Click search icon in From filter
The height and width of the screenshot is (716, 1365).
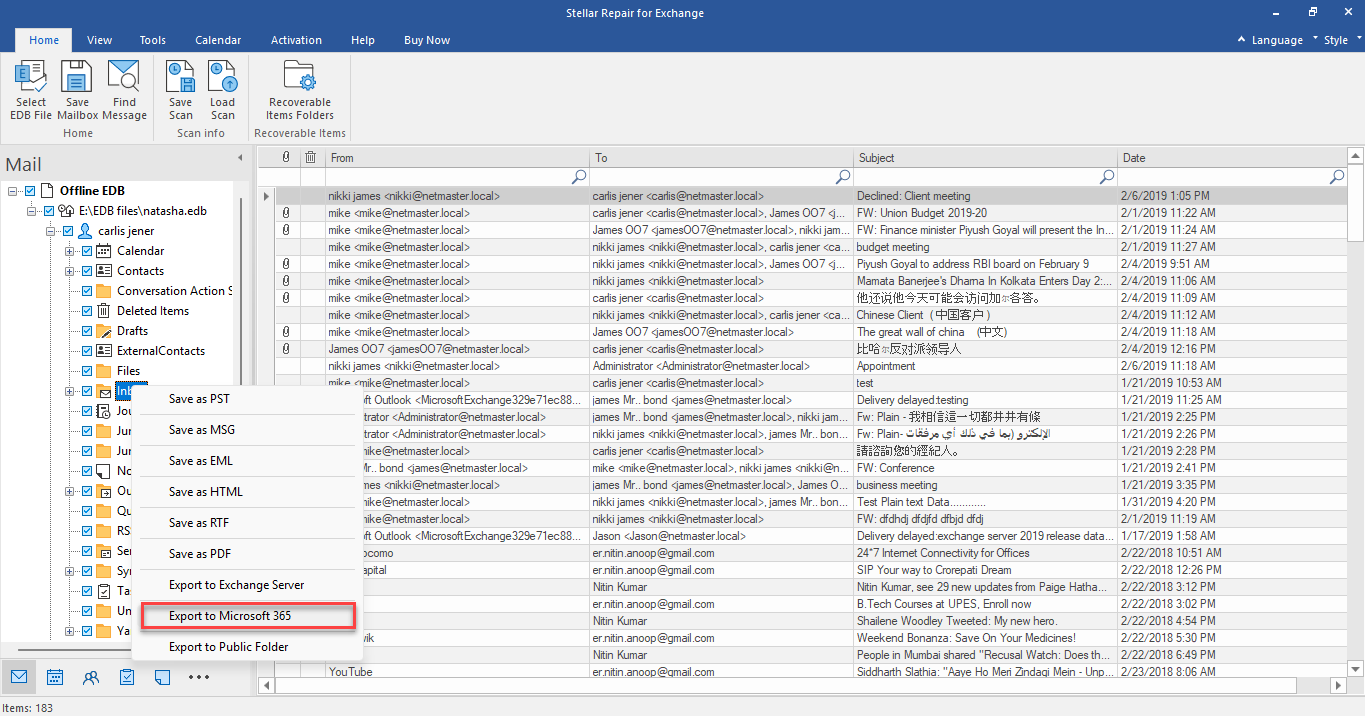(579, 177)
